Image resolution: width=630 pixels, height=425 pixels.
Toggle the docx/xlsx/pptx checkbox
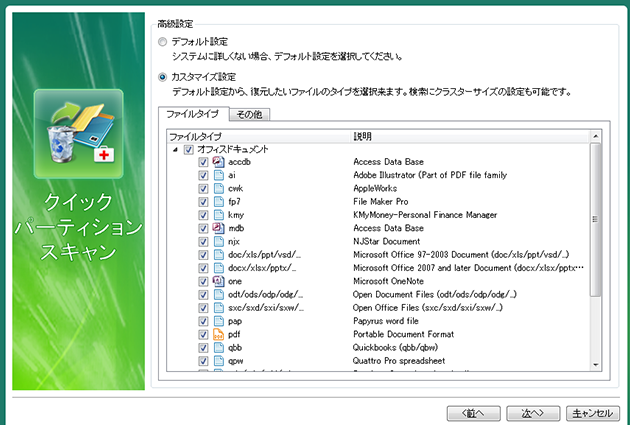[203, 268]
